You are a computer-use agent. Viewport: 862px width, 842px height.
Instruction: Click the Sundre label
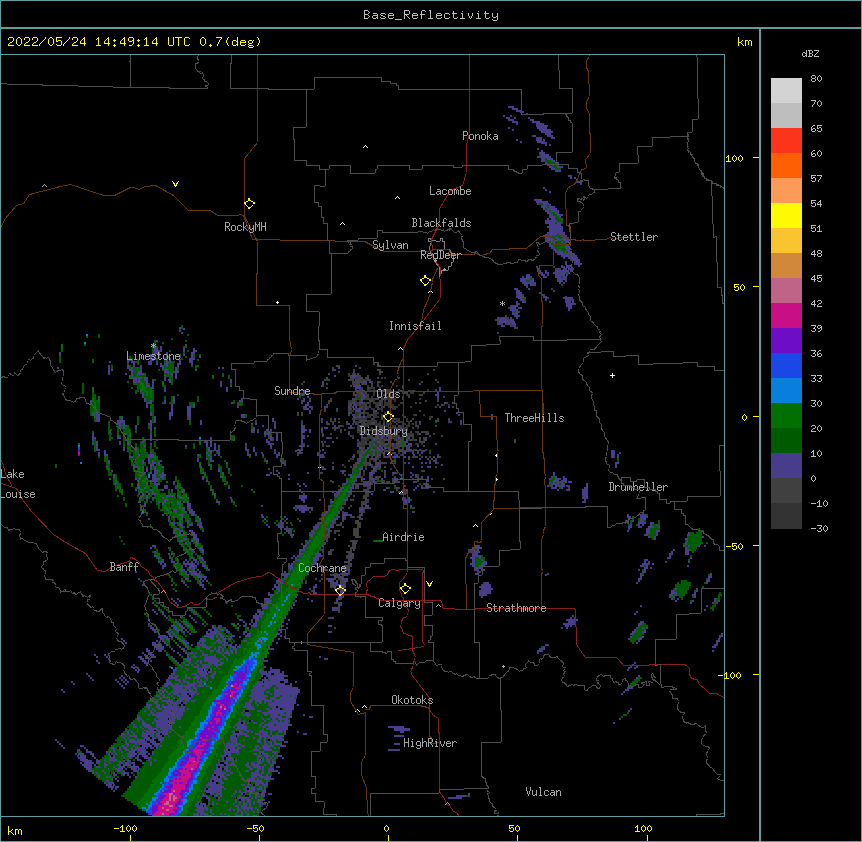coord(292,391)
